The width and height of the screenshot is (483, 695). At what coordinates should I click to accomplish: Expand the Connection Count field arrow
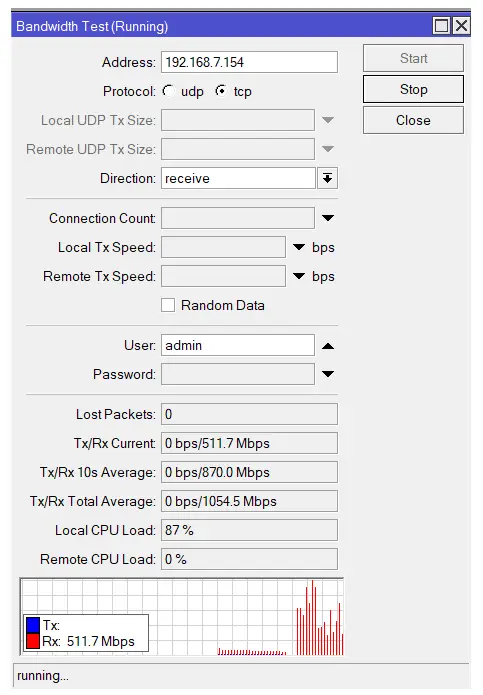(x=328, y=218)
